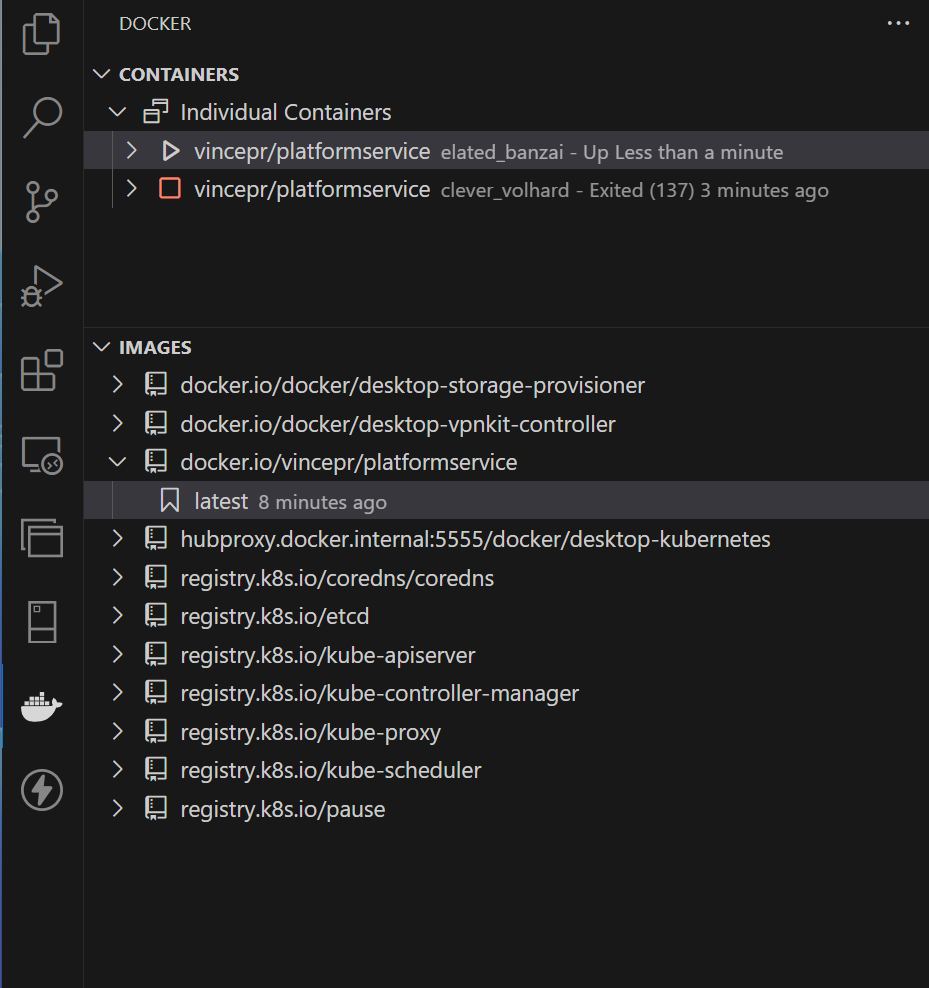Collapse docker.io/vincepr/platformservice image
Screen dimensions: 929x988
(118, 462)
